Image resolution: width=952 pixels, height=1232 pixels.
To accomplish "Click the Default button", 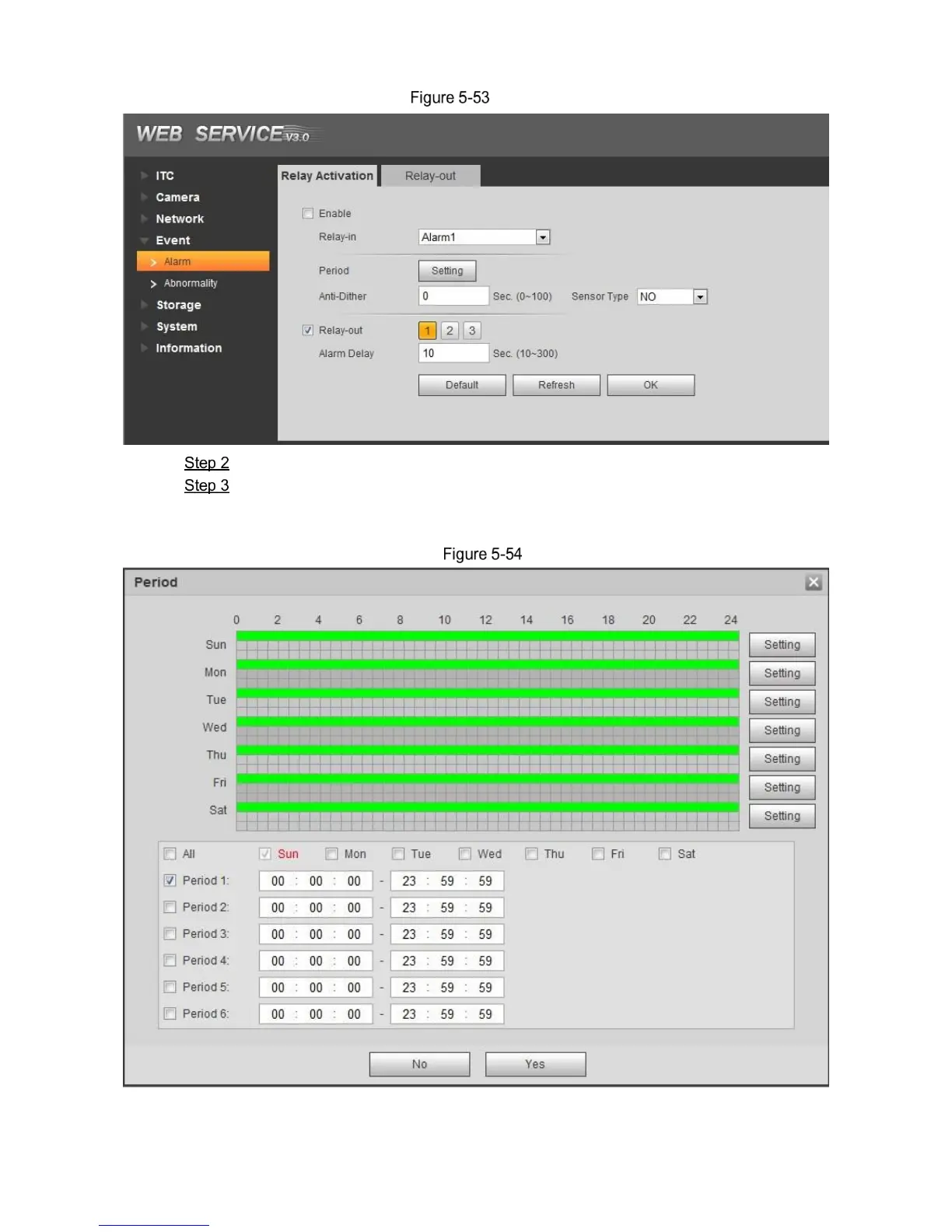I will pos(462,385).
